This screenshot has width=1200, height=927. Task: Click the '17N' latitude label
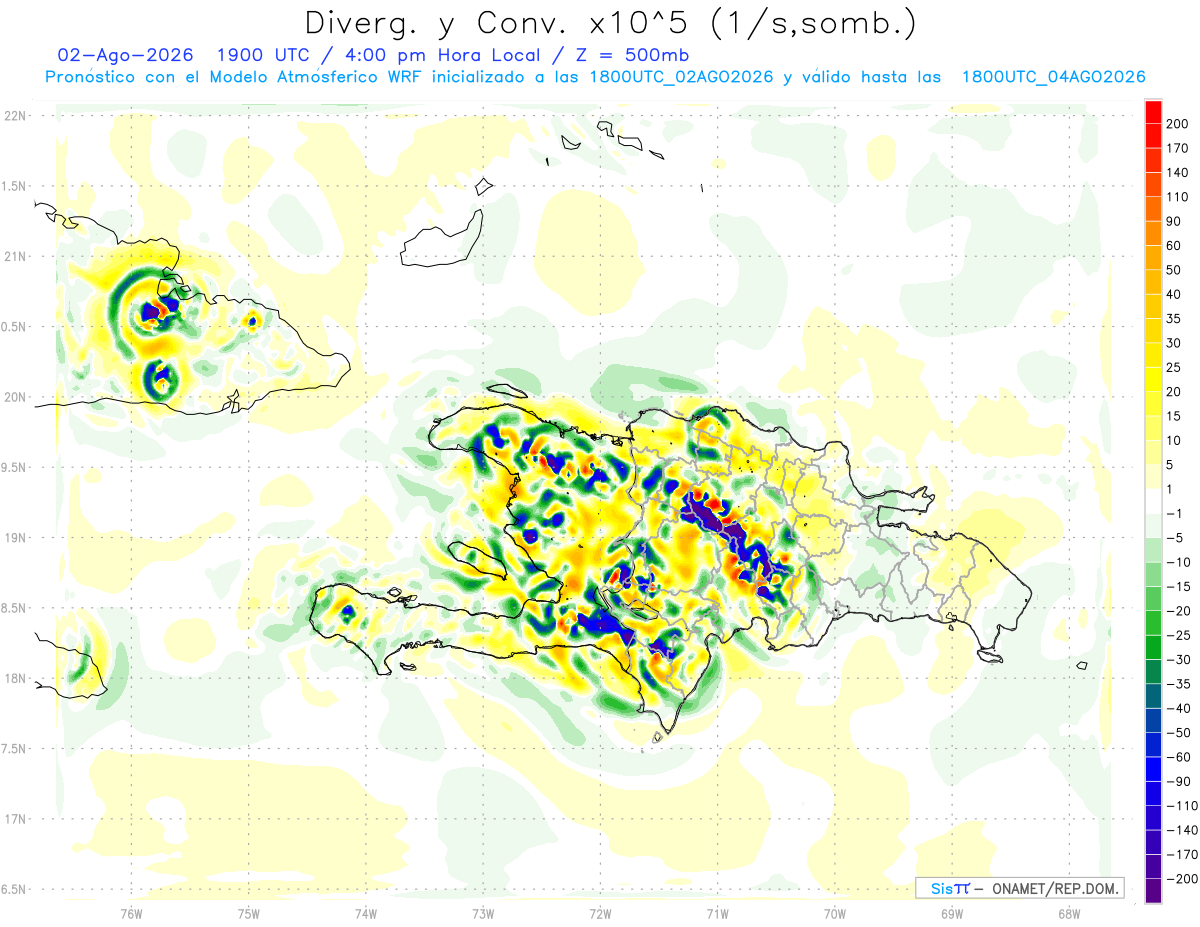[15, 819]
